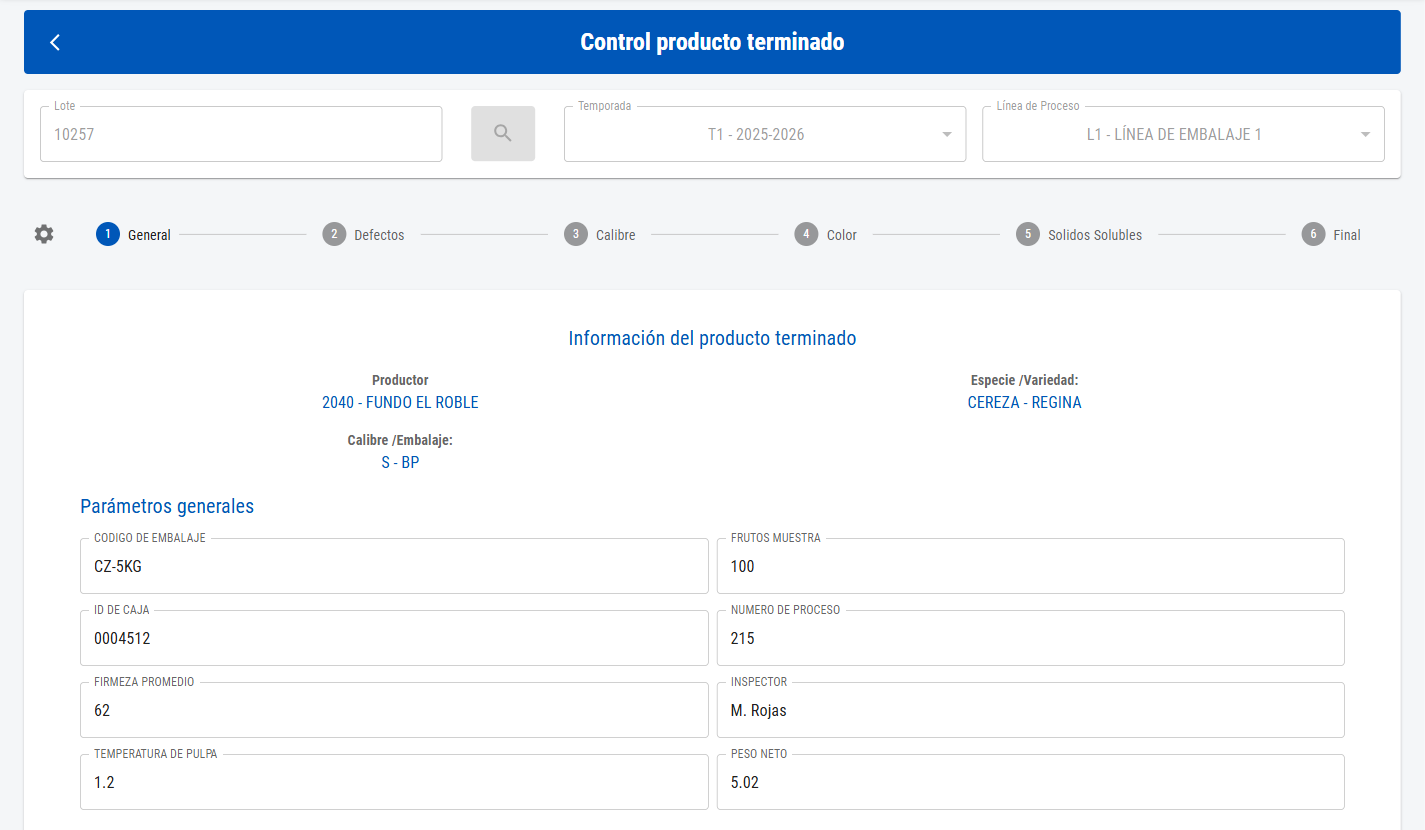Viewport: 1425px width, 830px height.
Task: Click the Firmeza Promedio field
Action: coord(394,710)
